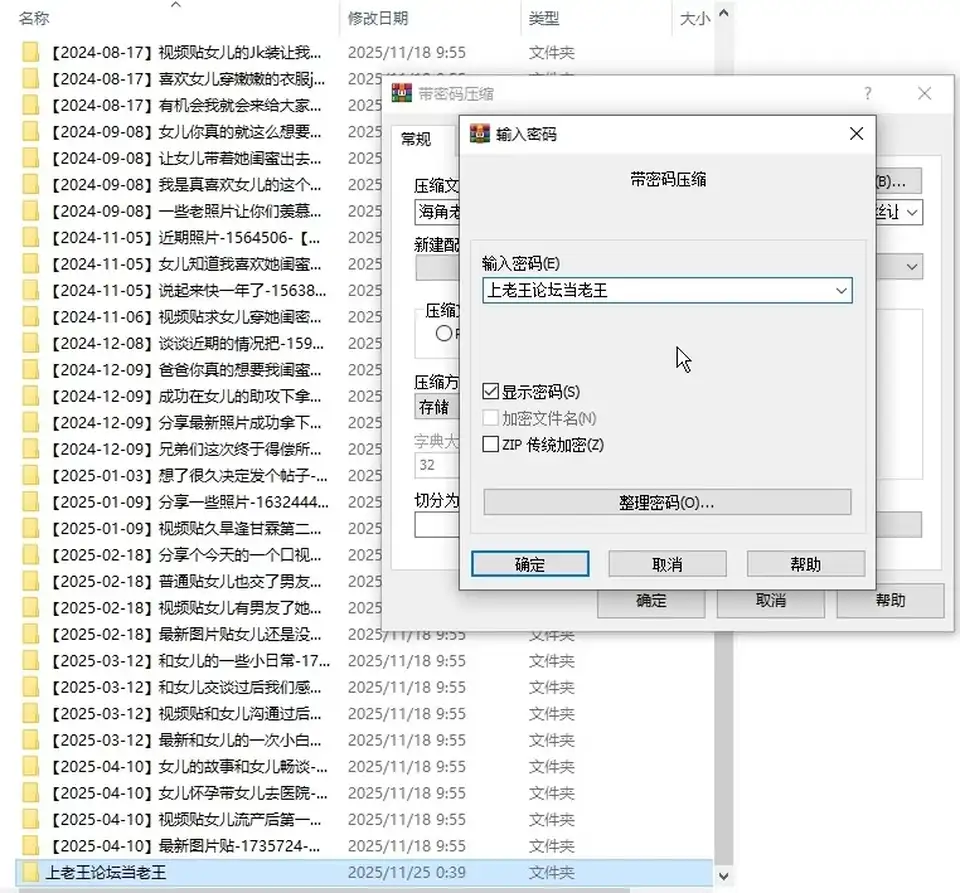
Task: Enable ZIP 传统加密(Z) checkbox
Action: pyautogui.click(x=490, y=444)
